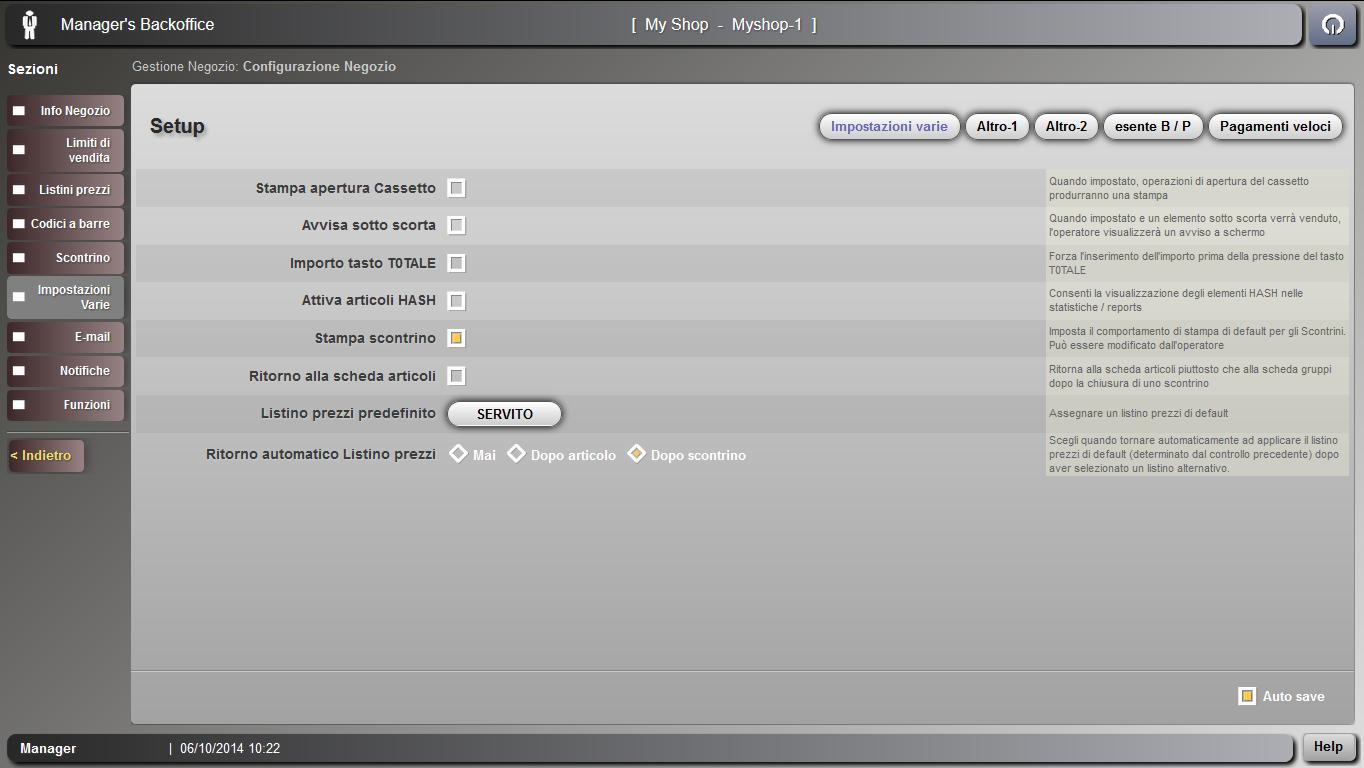Go back with the Indietro button
The height and width of the screenshot is (768, 1364).
coord(46,455)
